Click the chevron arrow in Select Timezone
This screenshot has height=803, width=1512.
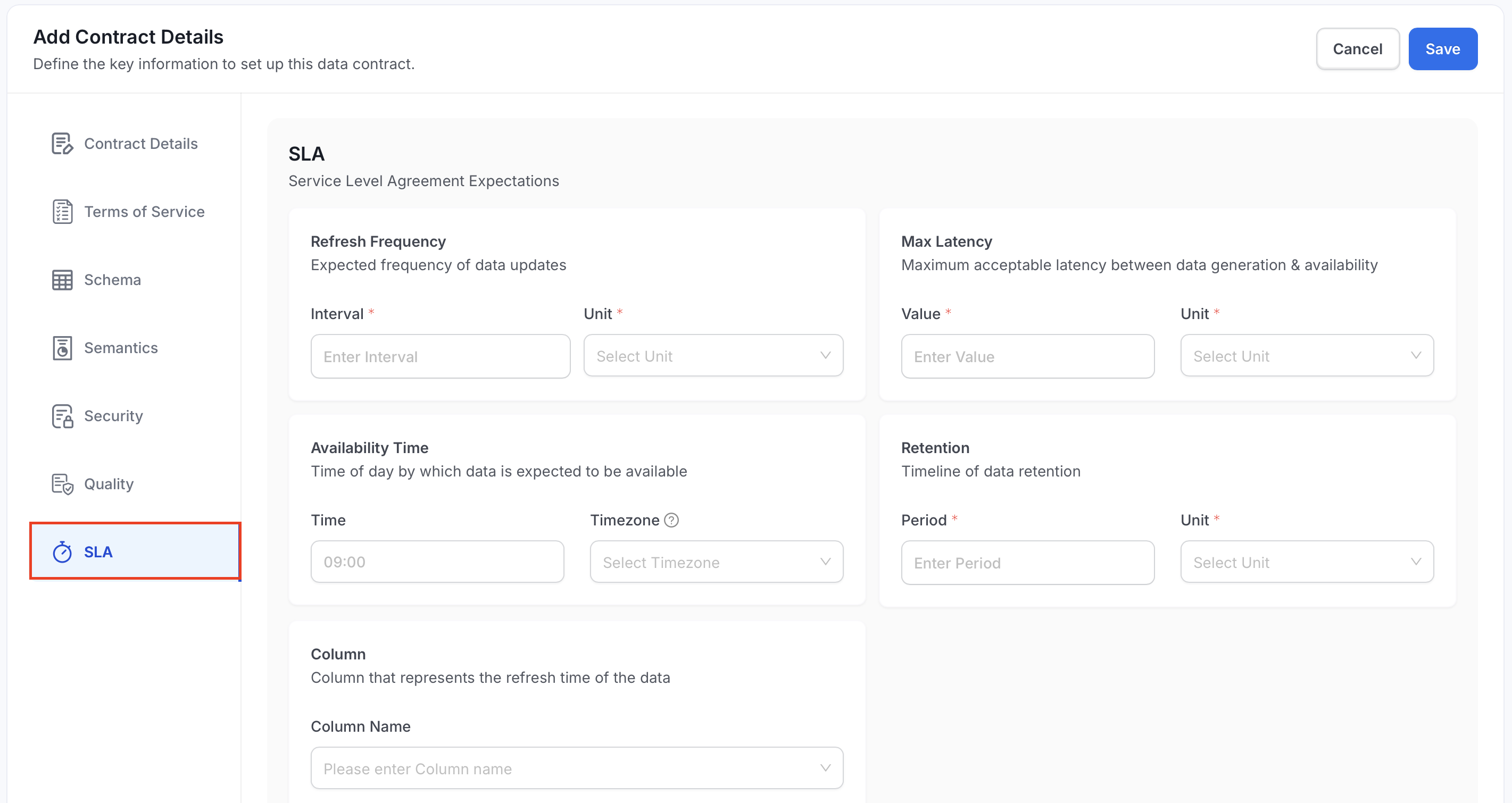(825, 562)
